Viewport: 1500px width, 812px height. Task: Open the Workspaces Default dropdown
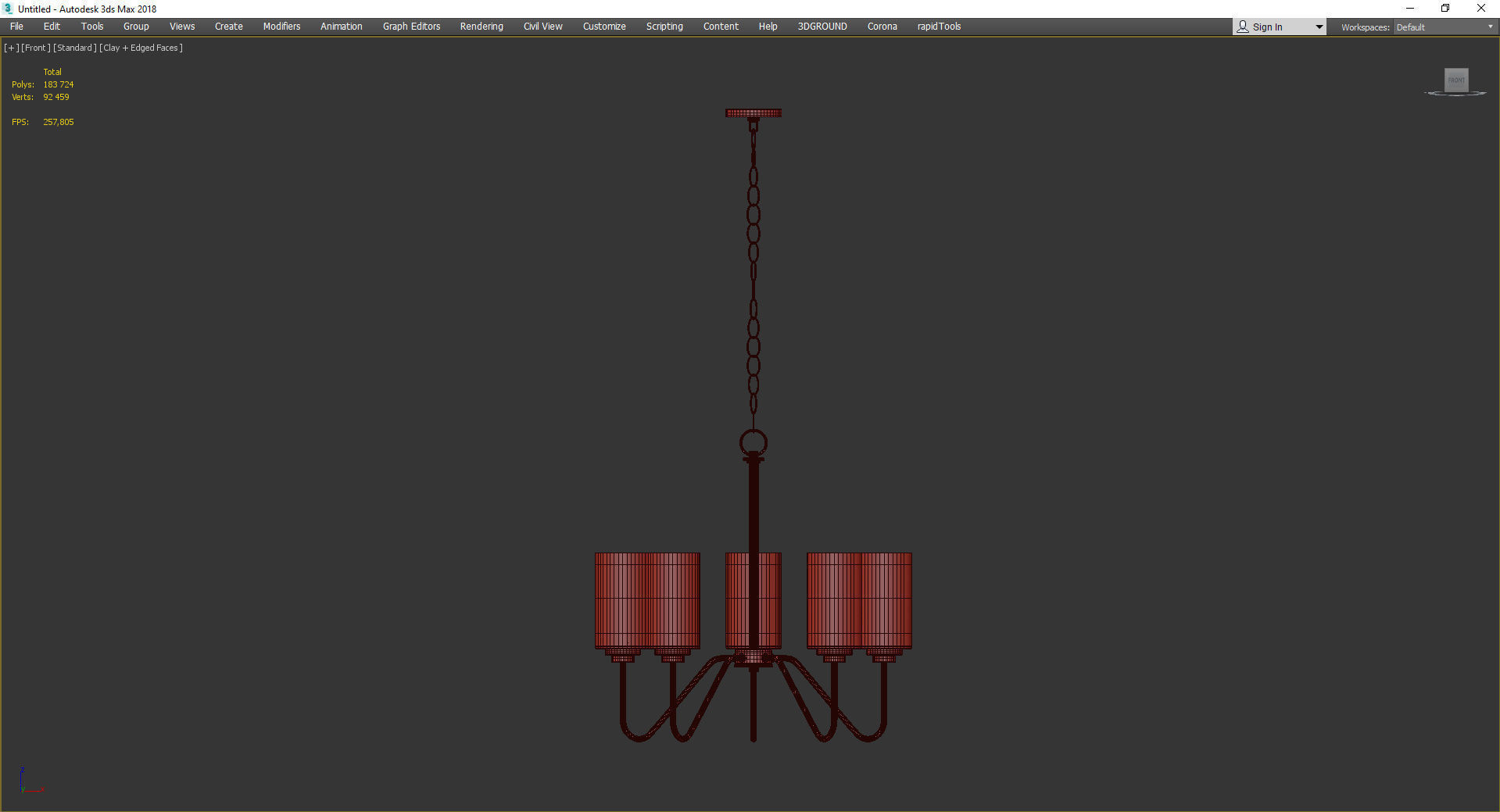(x=1445, y=27)
